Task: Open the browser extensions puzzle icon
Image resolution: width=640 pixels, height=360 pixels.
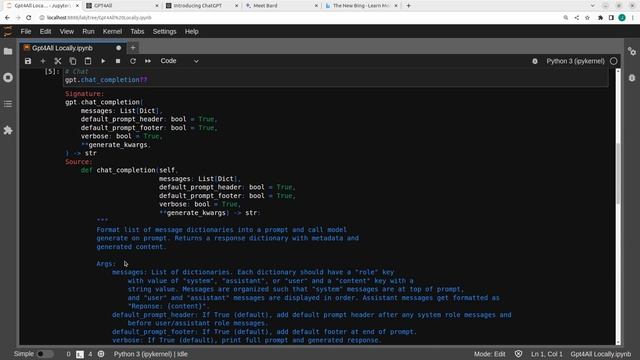Action: coord(600,18)
